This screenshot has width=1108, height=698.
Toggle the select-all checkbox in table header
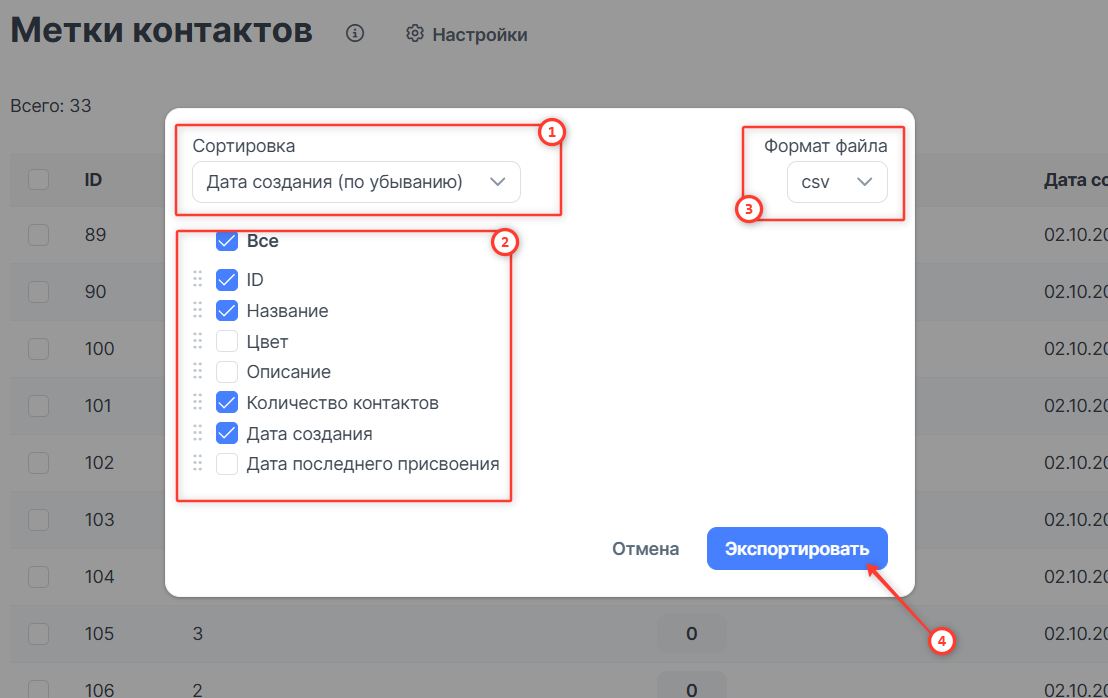[x=38, y=179]
